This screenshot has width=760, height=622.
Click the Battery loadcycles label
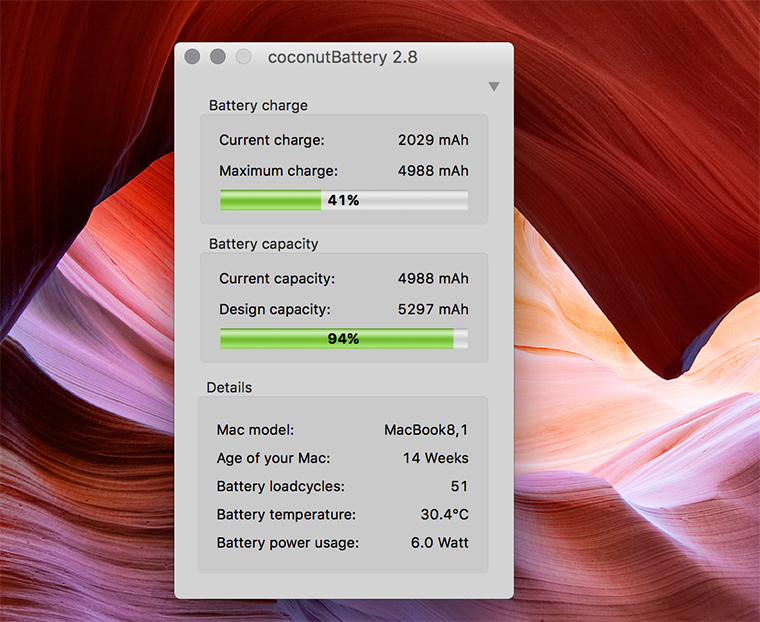(281, 486)
